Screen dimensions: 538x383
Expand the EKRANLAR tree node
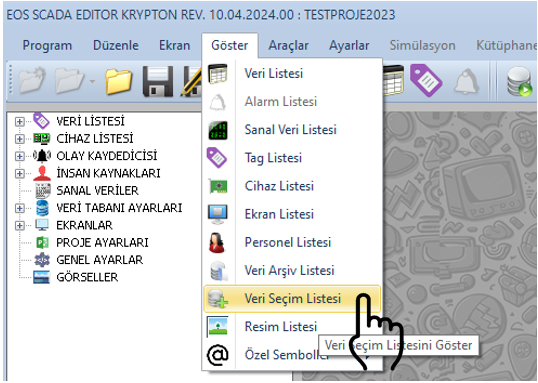(x=20, y=225)
